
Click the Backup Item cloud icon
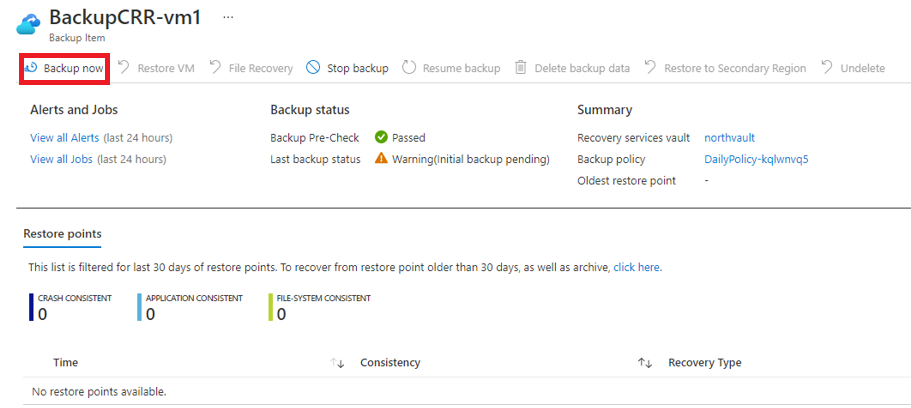28,26
